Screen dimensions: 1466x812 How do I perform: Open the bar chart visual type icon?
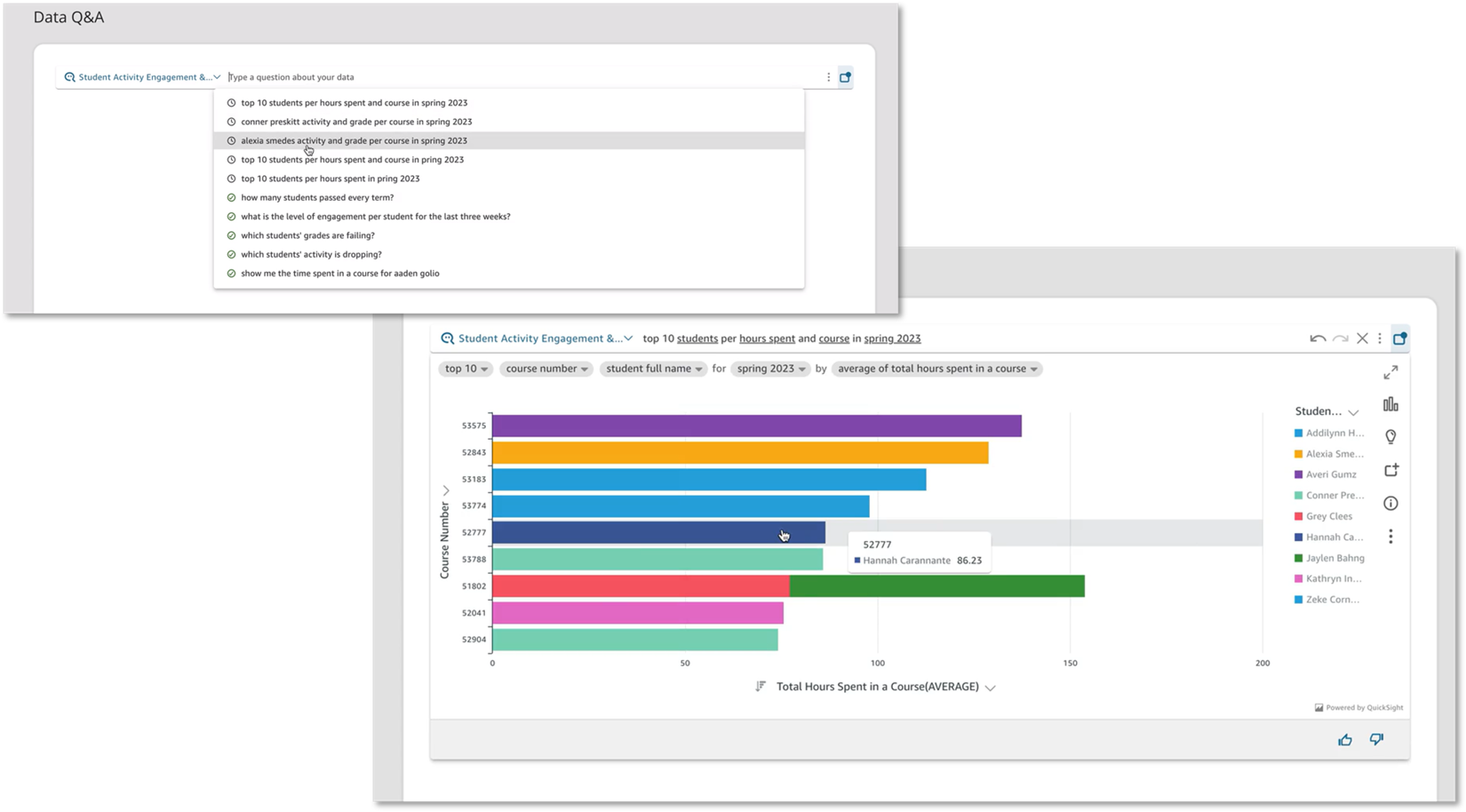point(1390,405)
